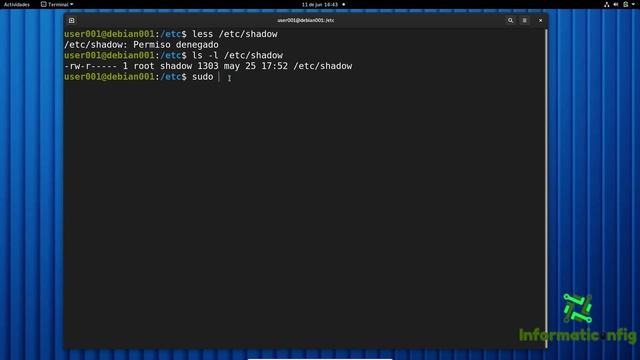Click the 'sudo' command being typed
Viewport: 640px width, 360px height.
202,77
